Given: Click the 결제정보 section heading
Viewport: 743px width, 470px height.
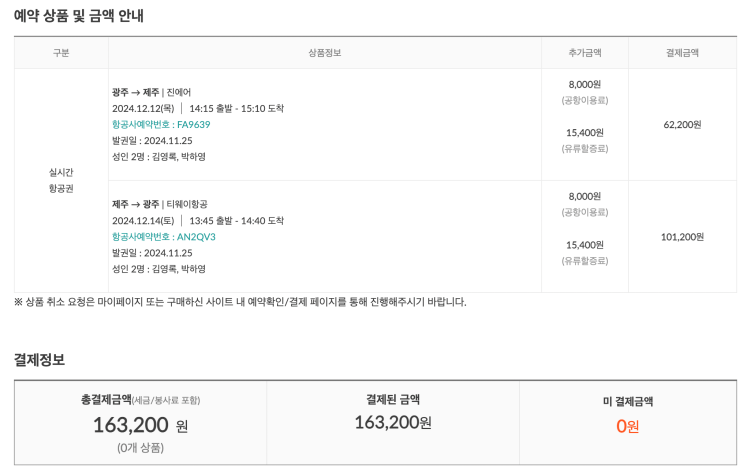Looking at the screenshot, I should 40,359.
